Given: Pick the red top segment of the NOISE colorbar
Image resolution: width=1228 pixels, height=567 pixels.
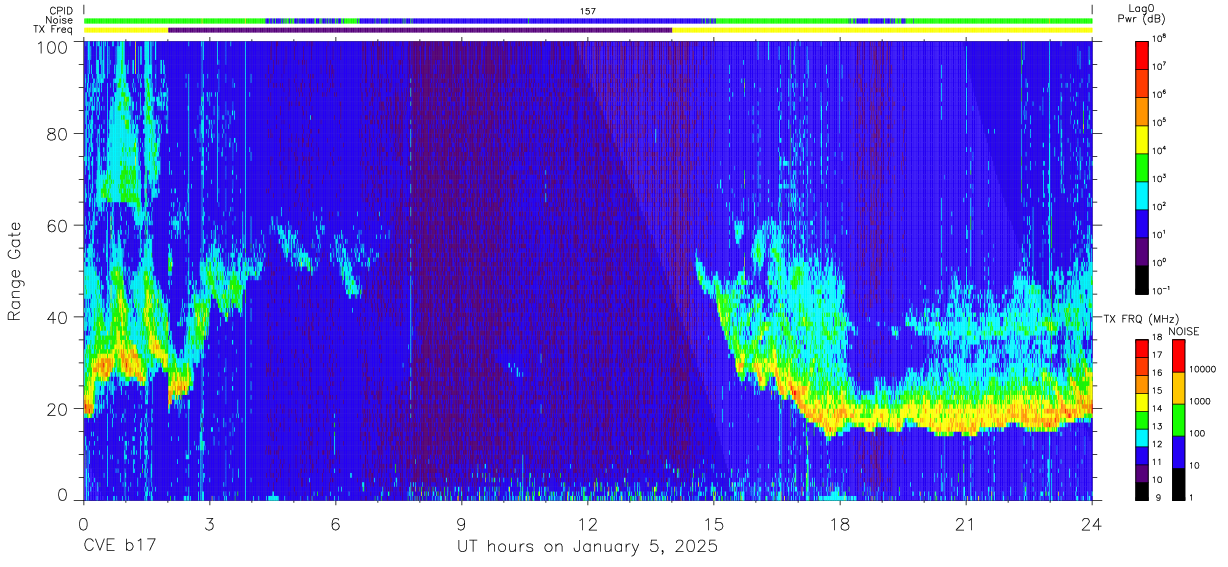Looking at the screenshot, I should click(x=1178, y=356).
